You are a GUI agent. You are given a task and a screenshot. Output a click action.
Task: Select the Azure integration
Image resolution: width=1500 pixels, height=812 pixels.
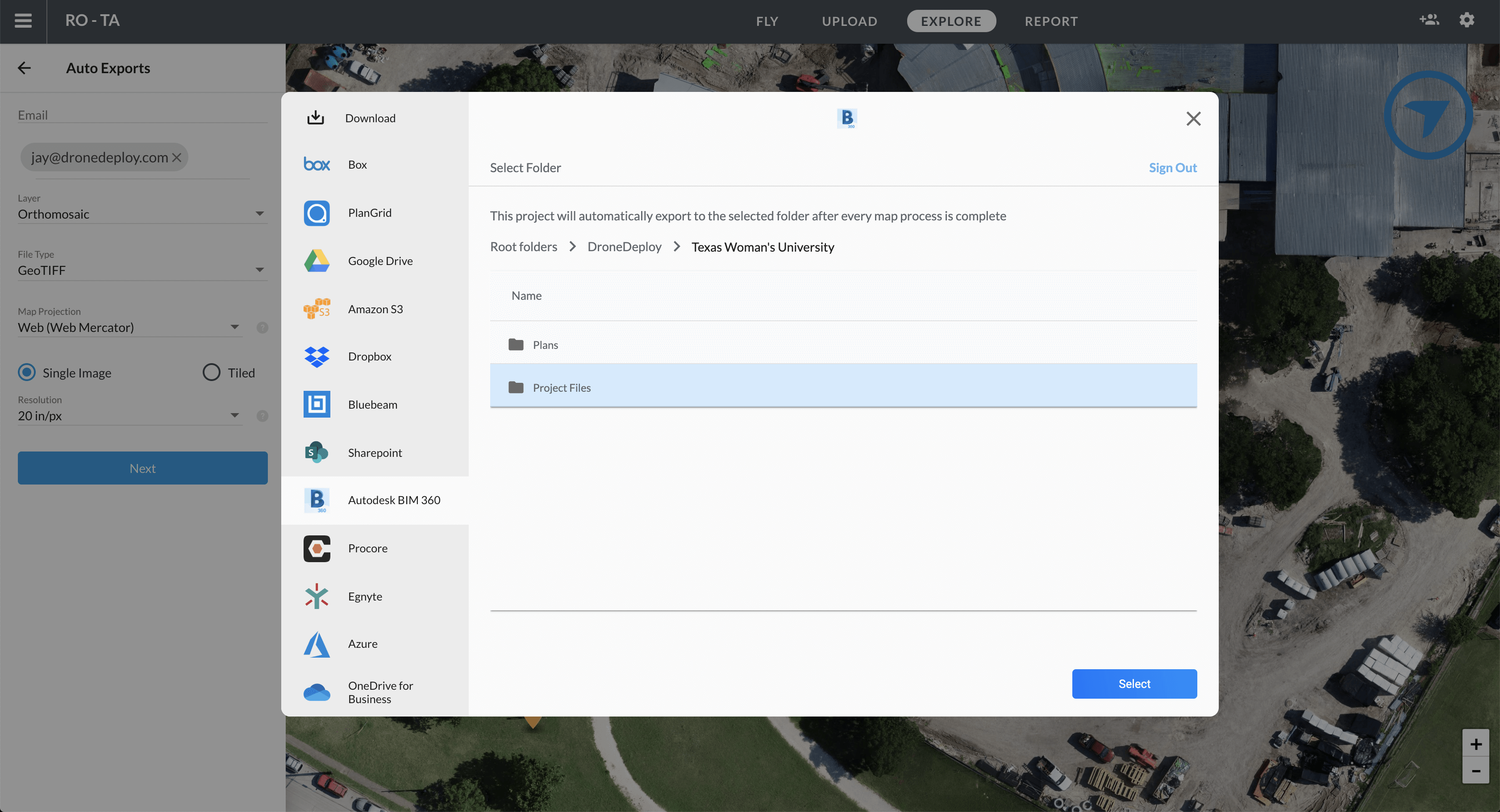[x=375, y=644]
